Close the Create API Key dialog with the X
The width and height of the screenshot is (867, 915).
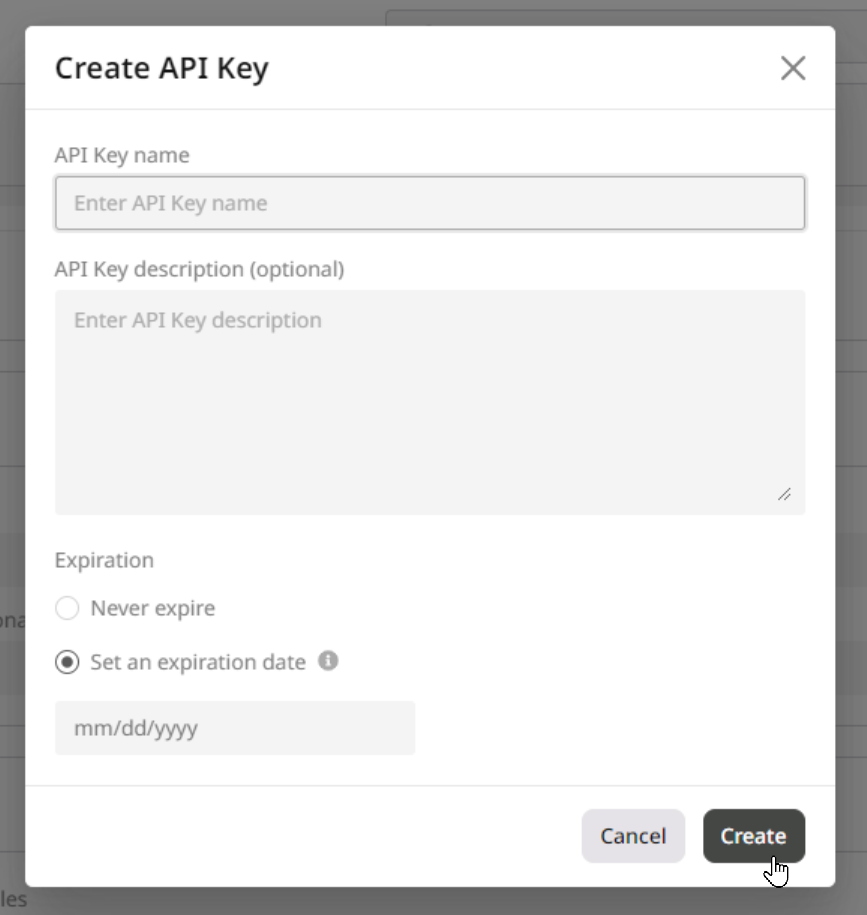click(794, 68)
